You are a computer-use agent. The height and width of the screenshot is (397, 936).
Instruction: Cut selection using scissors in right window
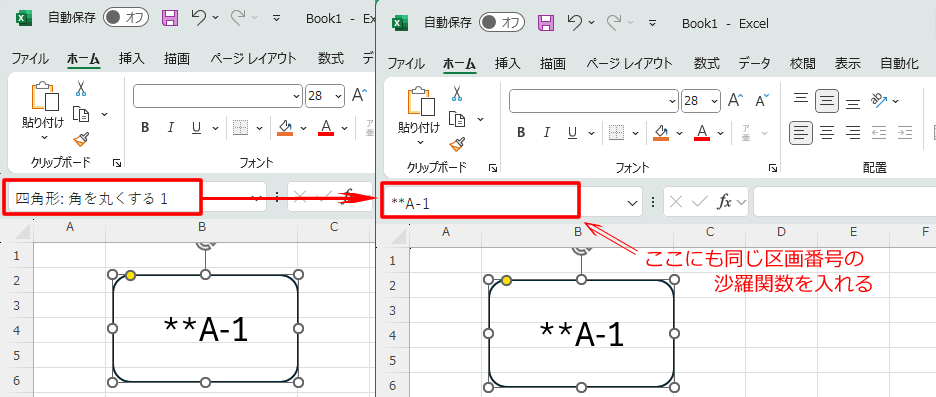click(x=457, y=93)
